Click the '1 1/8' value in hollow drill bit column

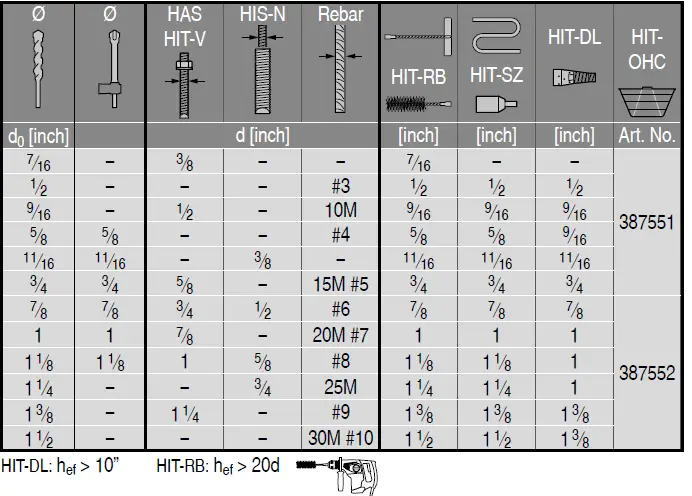[x=110, y=363]
